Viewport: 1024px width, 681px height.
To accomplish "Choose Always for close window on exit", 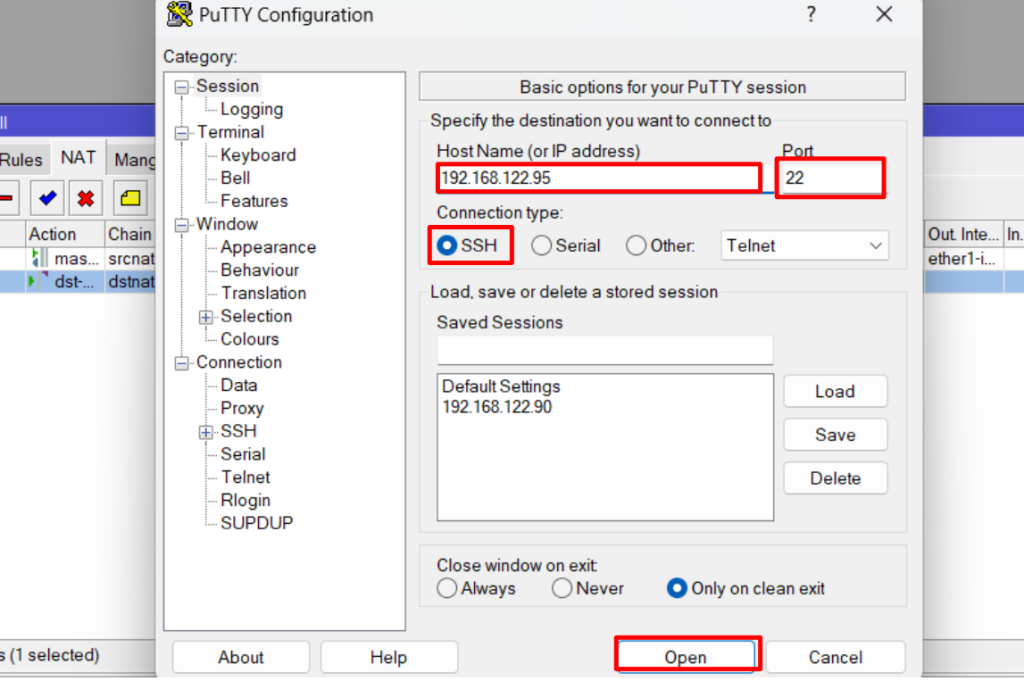I will click(447, 589).
